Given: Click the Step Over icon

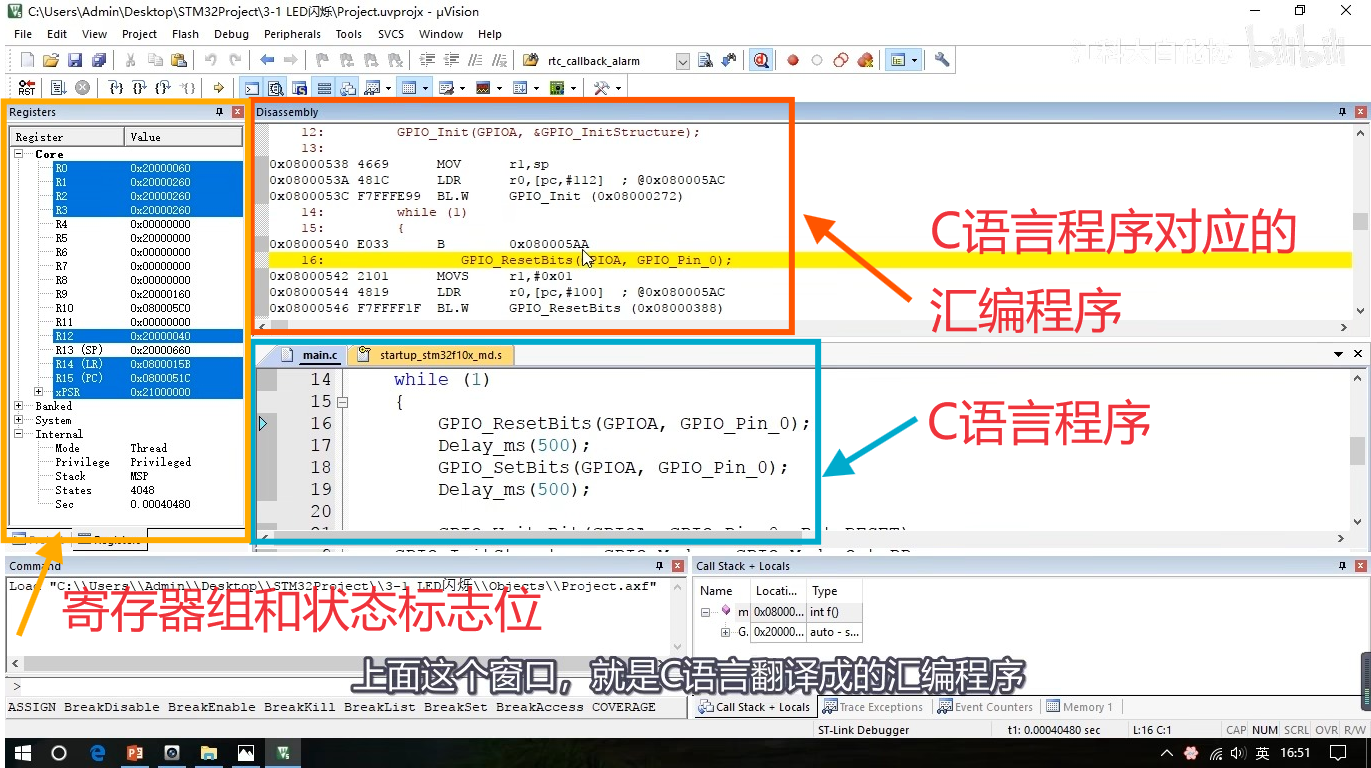Looking at the screenshot, I should tap(140, 88).
